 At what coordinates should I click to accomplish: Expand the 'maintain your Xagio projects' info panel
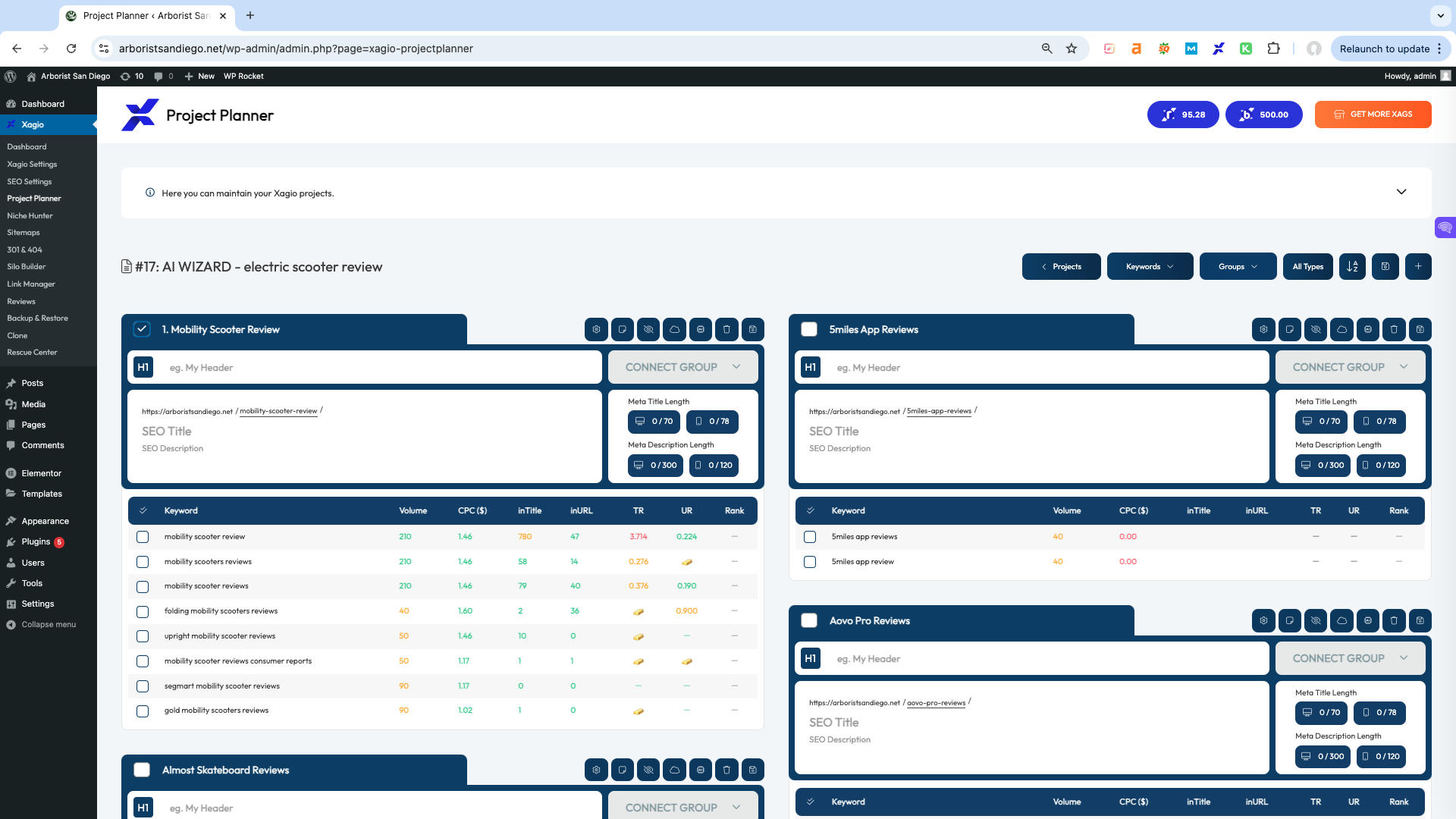1401,193
